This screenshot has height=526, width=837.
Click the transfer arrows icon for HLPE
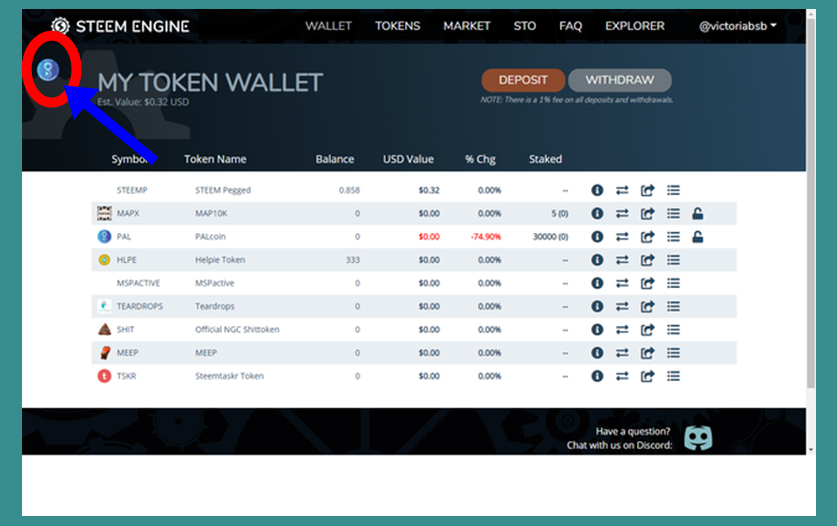[x=622, y=260]
